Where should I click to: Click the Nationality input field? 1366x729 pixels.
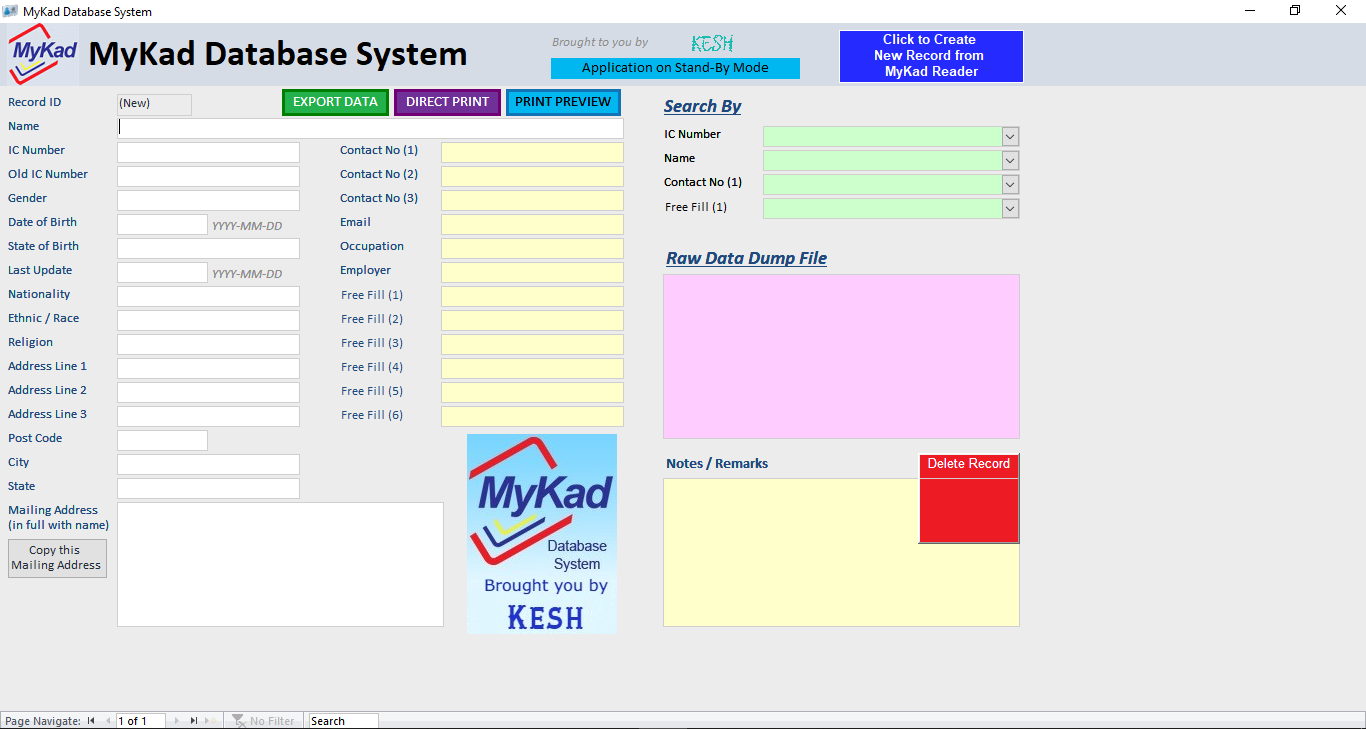point(208,296)
